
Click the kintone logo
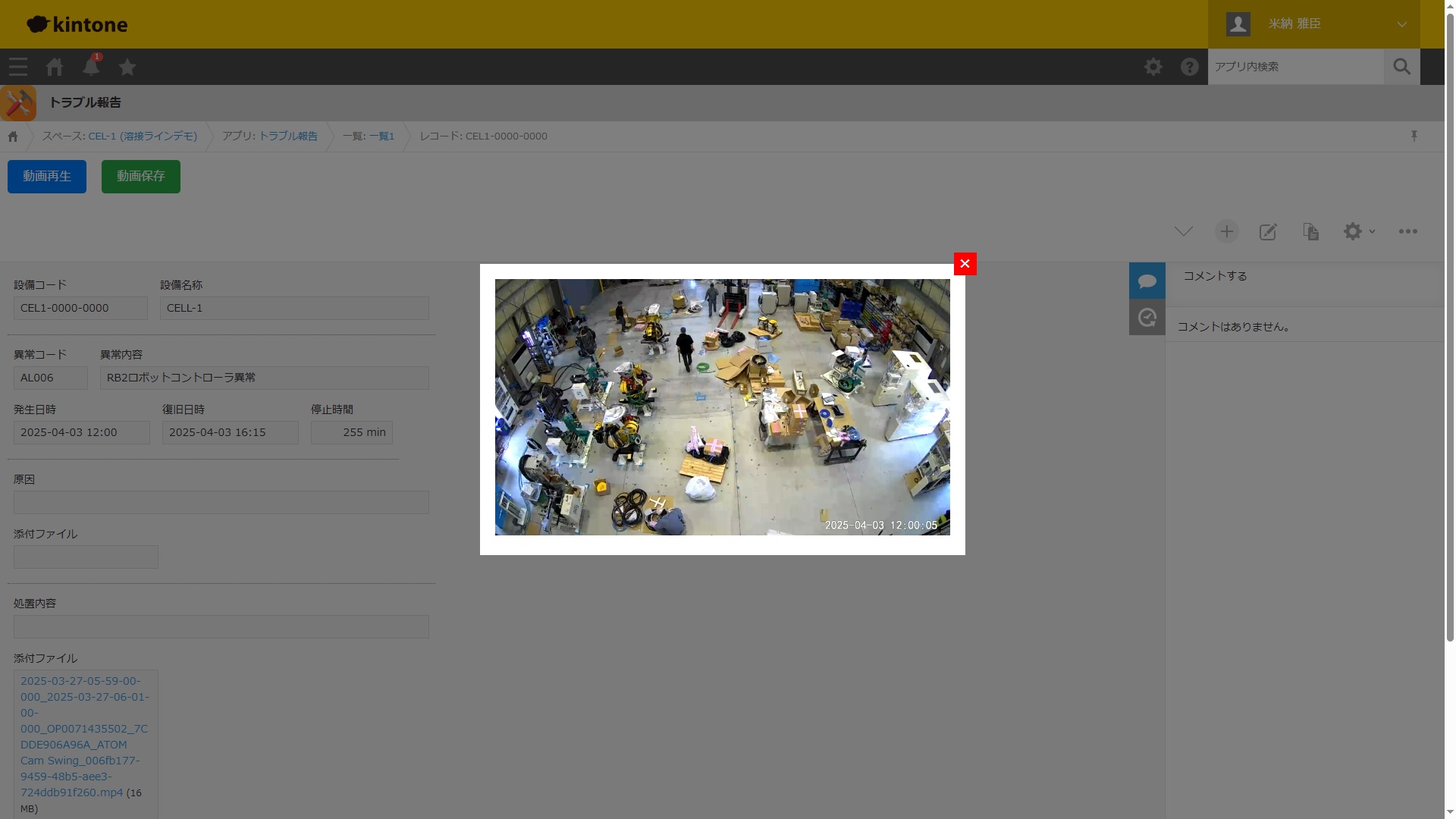(77, 24)
